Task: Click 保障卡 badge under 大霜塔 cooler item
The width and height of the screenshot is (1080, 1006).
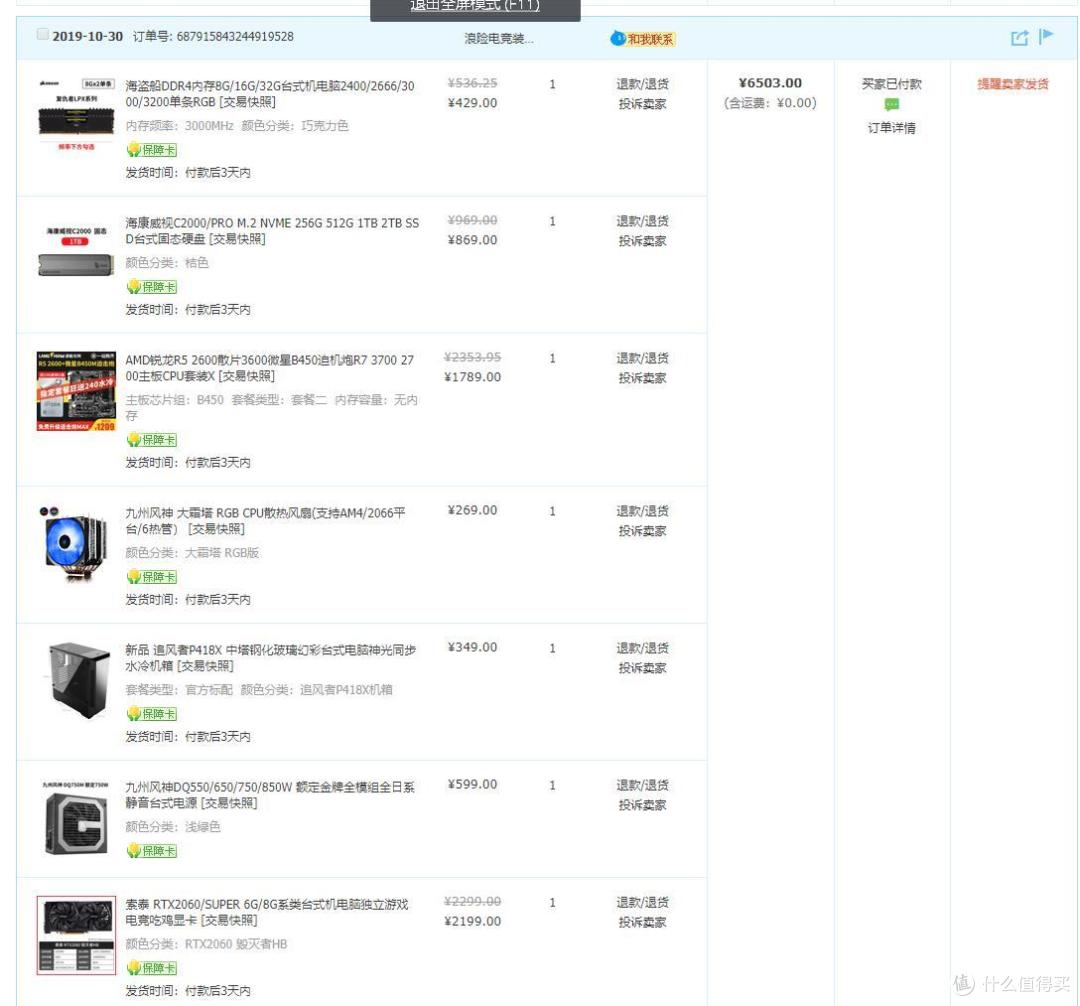Action: [x=152, y=576]
